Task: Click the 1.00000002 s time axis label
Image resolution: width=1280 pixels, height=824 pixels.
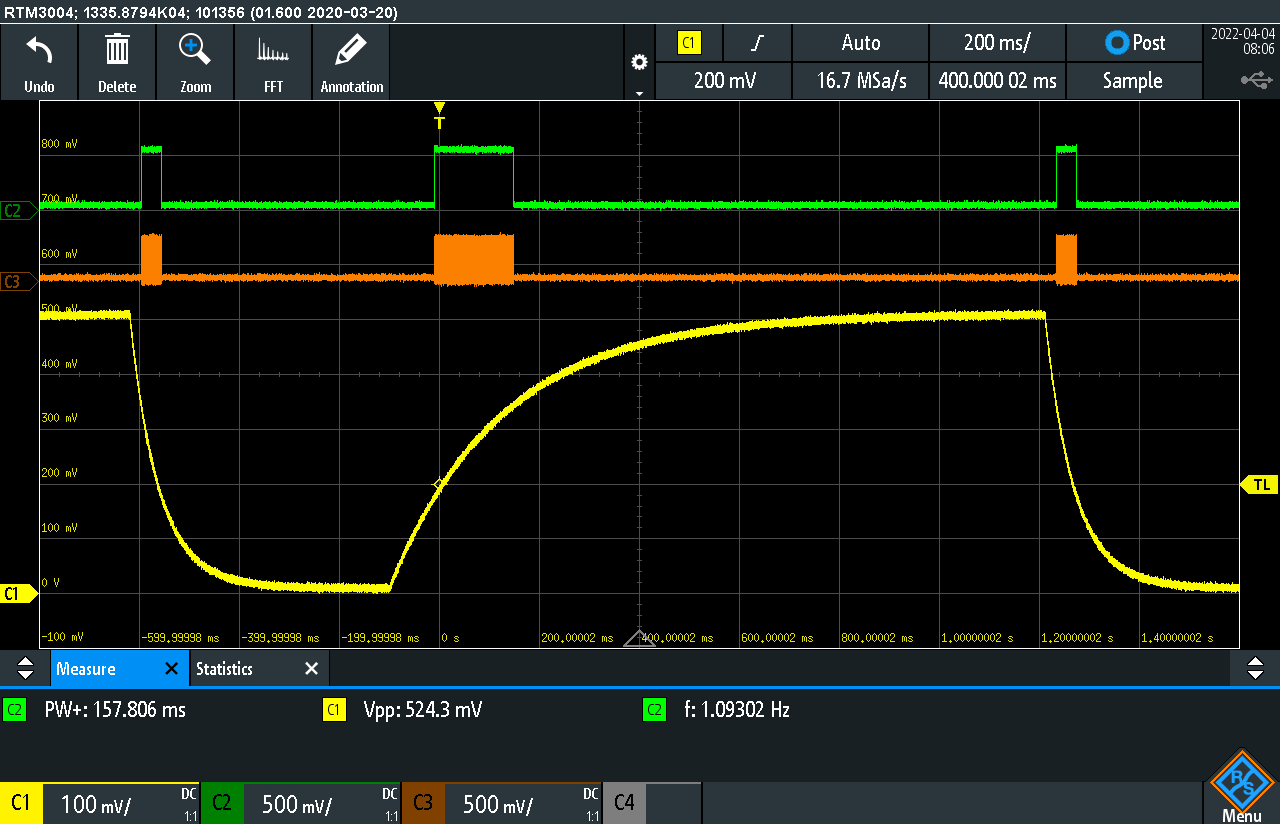Action: click(x=977, y=637)
